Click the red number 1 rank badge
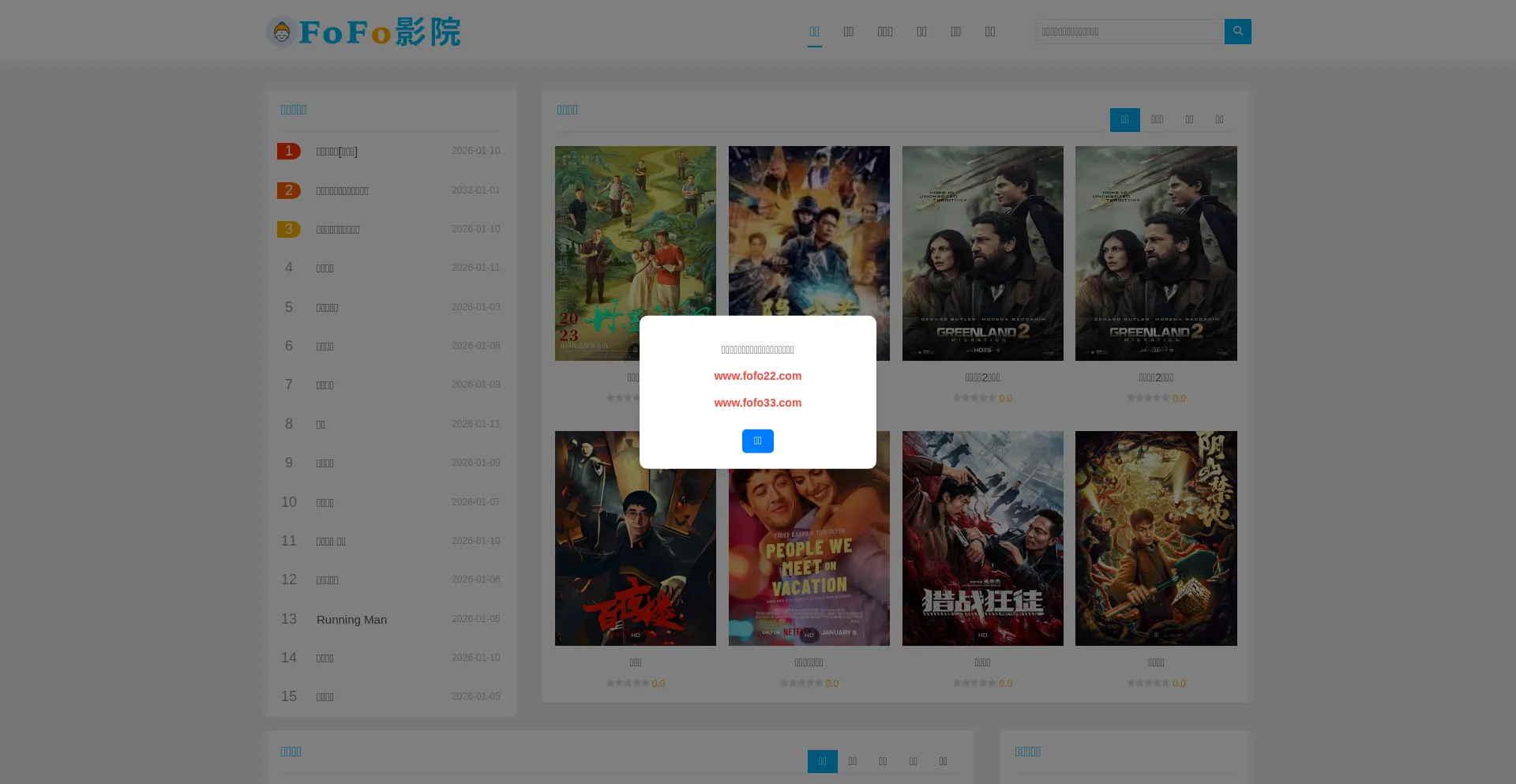Image resolution: width=1516 pixels, height=784 pixels. [x=288, y=151]
